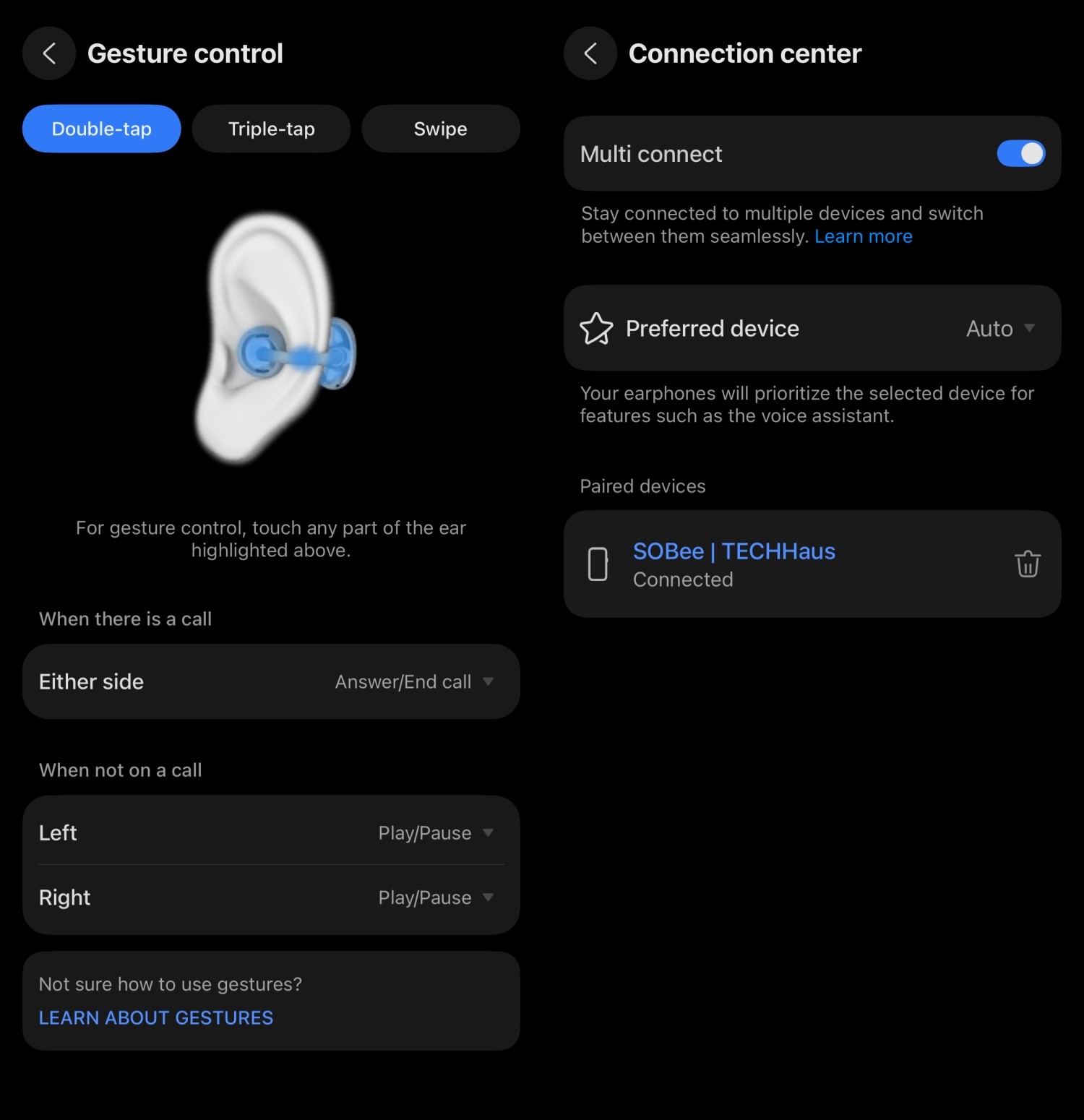Expand the Right ear Play/Pause dropdown

point(436,897)
